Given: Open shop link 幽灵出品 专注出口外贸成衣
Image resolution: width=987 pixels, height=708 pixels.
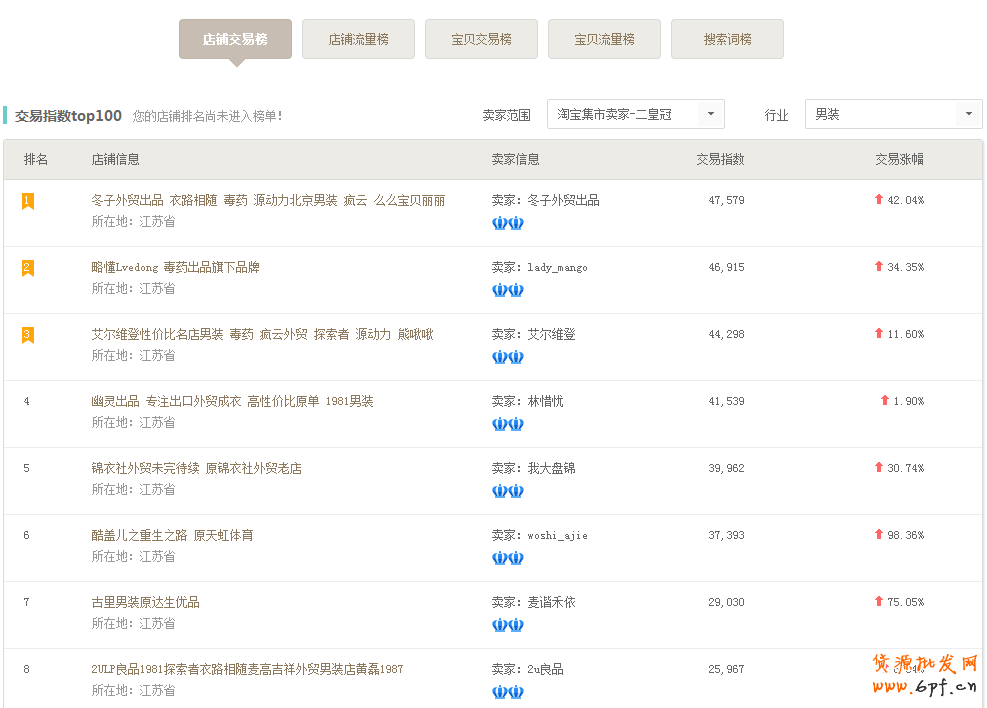Looking at the screenshot, I should coord(232,401).
